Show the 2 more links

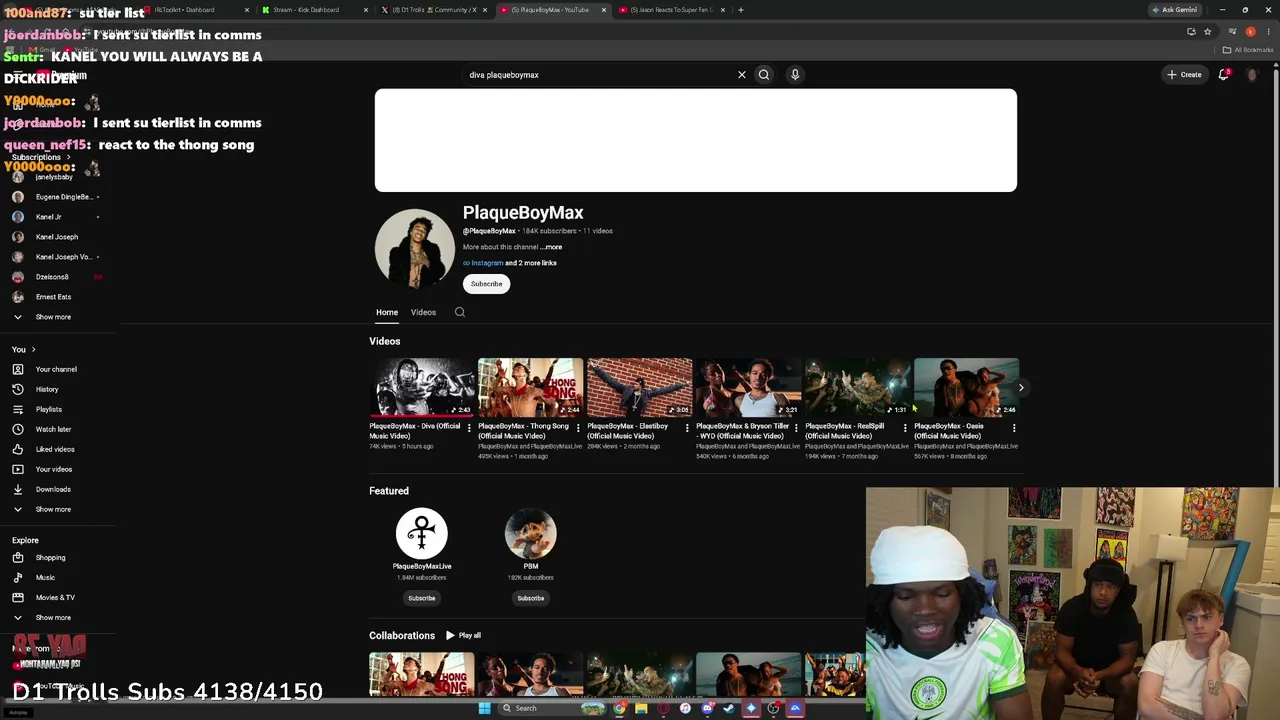(x=531, y=263)
